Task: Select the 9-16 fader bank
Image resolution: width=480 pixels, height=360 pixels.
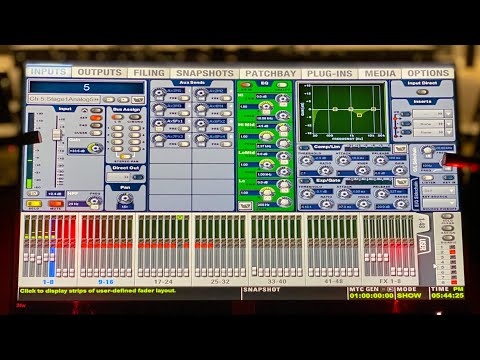Action: coord(106,282)
